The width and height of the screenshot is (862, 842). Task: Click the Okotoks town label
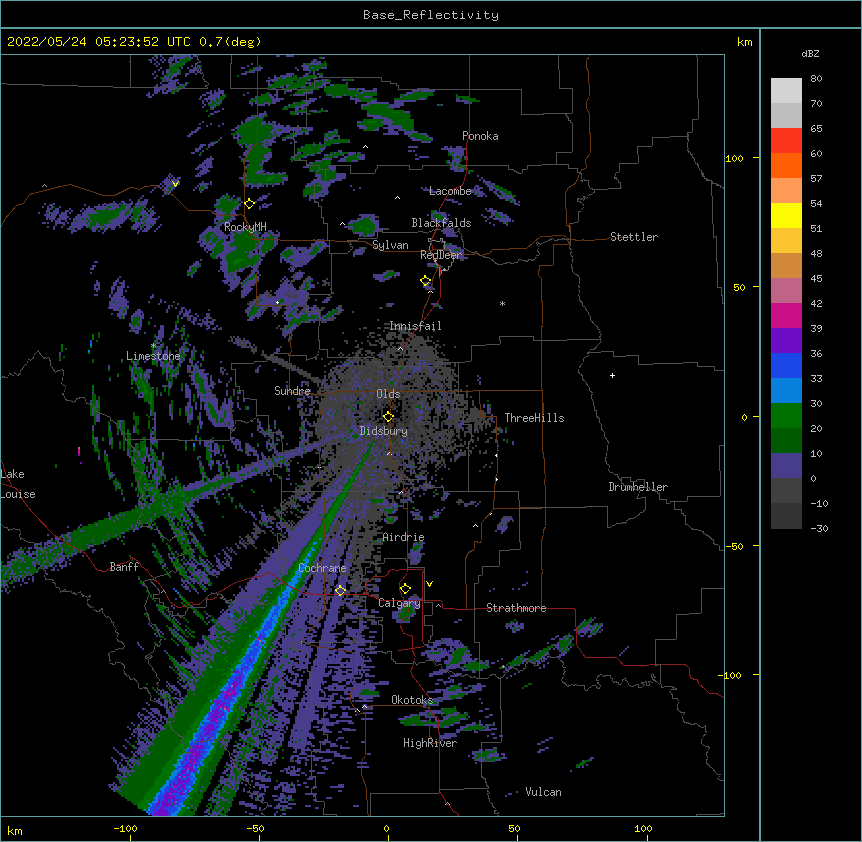click(412, 700)
